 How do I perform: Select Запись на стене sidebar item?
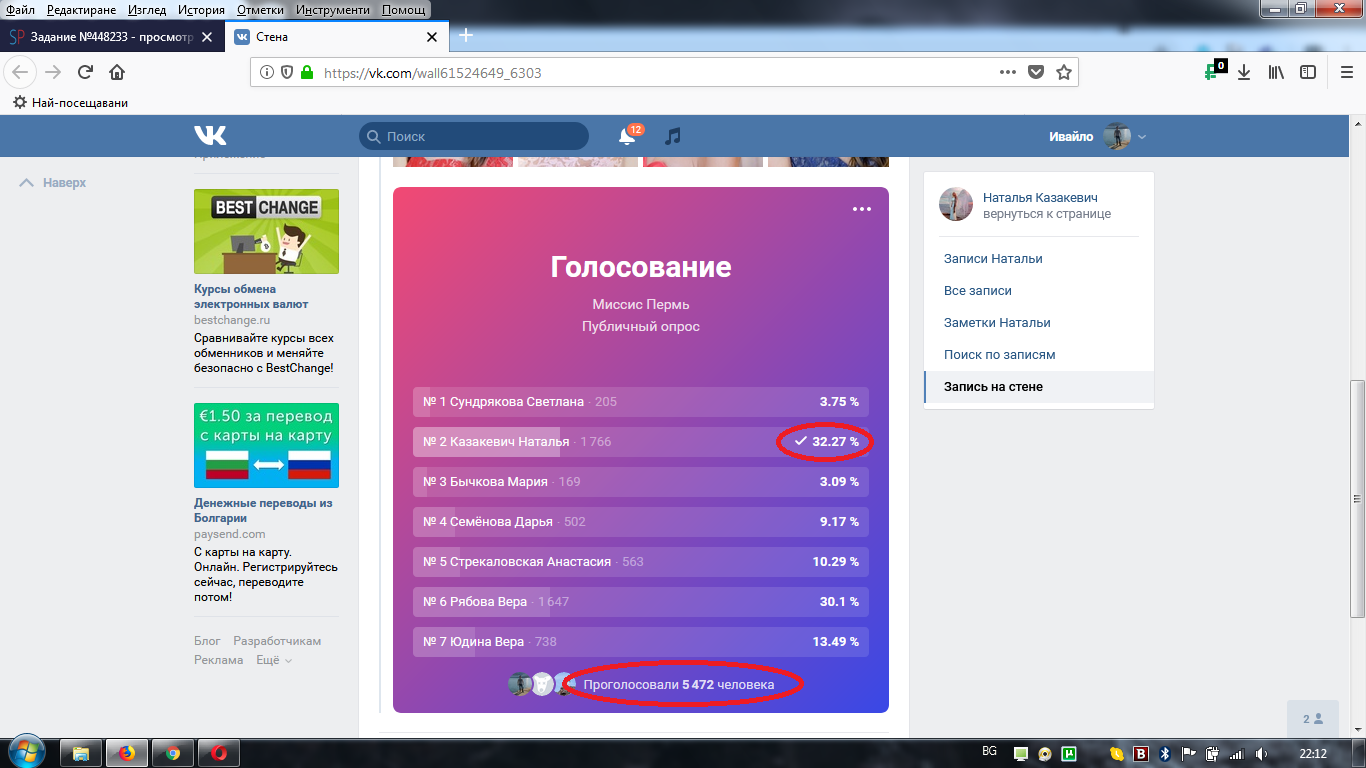coord(1039,387)
